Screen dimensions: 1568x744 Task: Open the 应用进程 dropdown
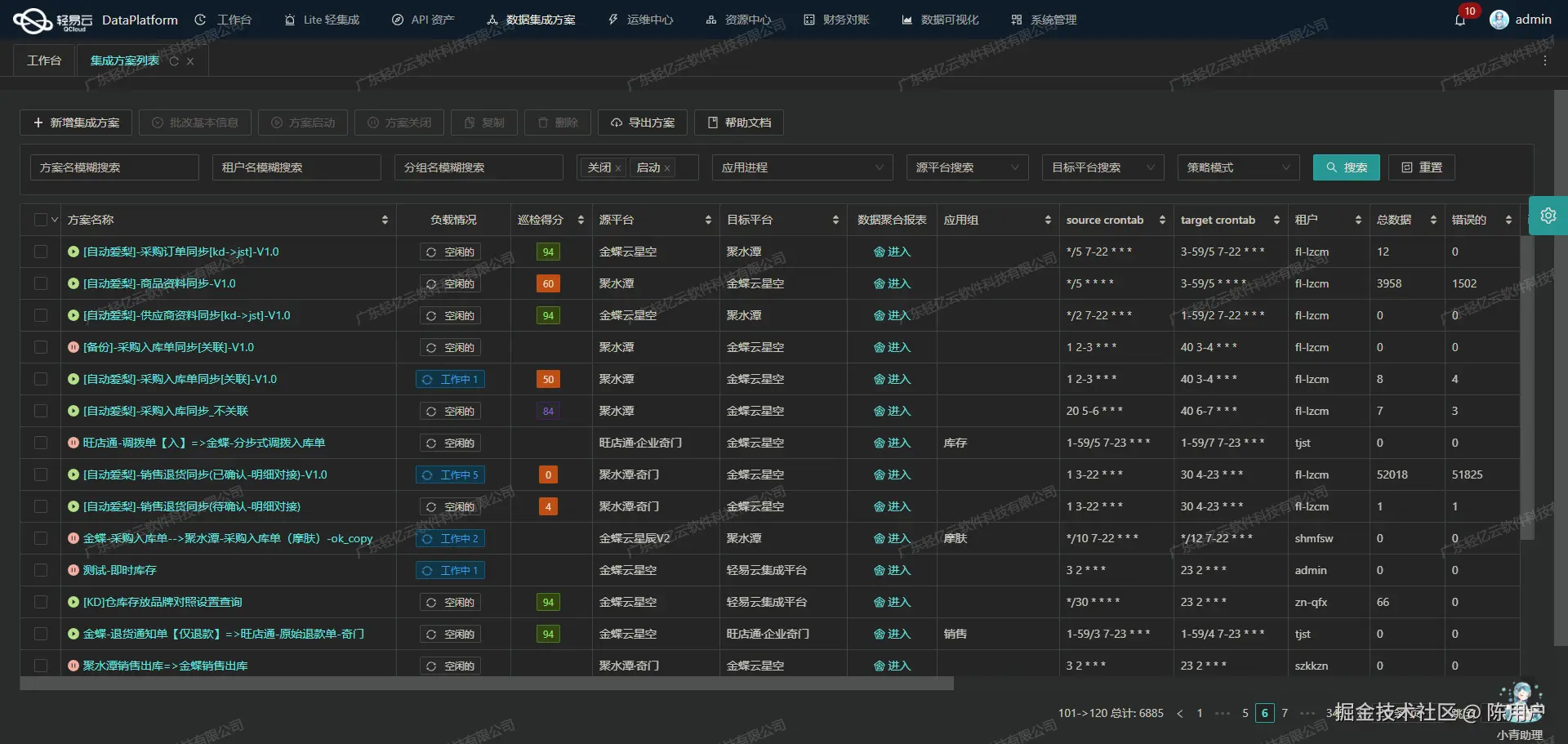803,167
